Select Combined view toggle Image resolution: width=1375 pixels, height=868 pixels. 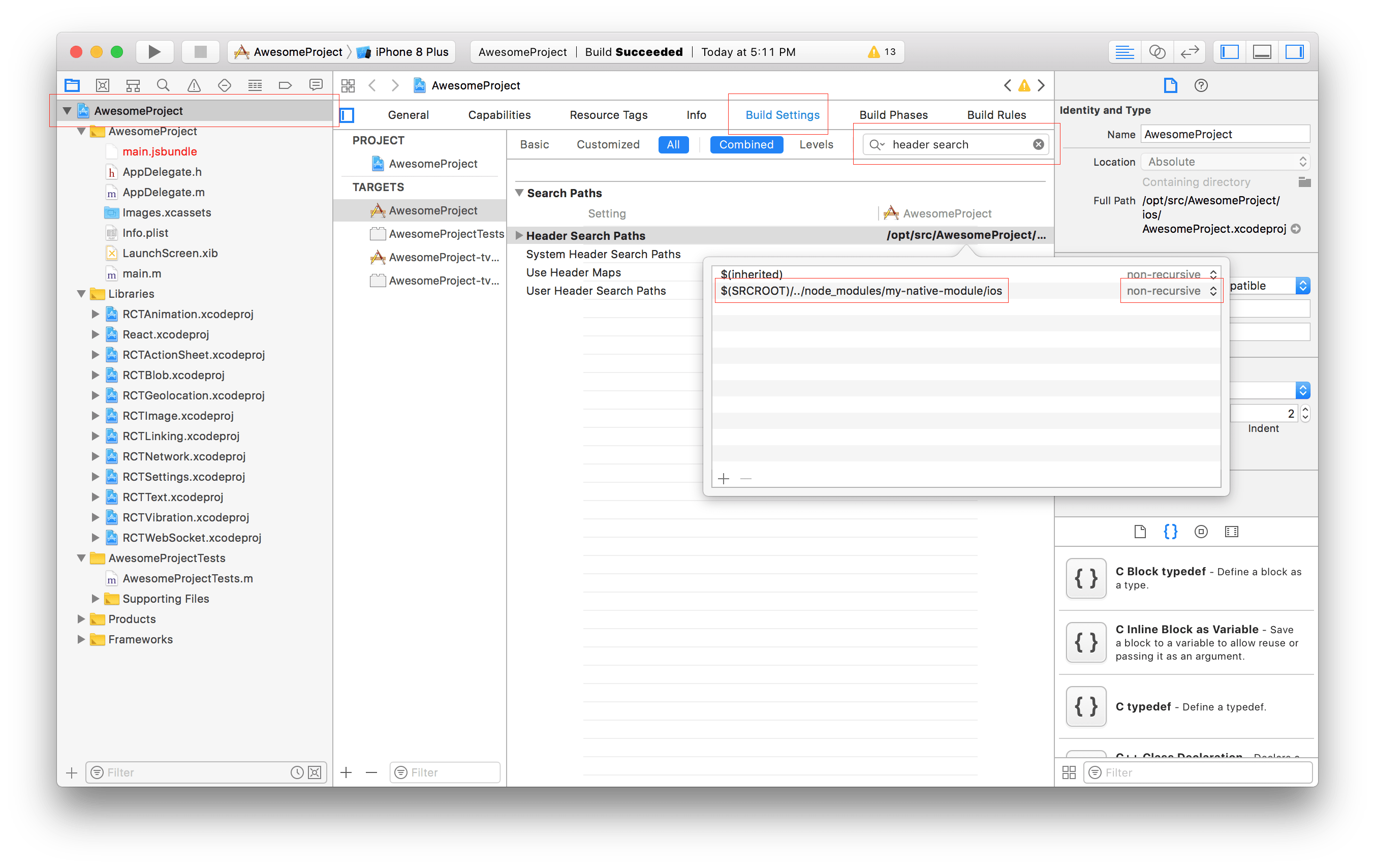coord(745,144)
